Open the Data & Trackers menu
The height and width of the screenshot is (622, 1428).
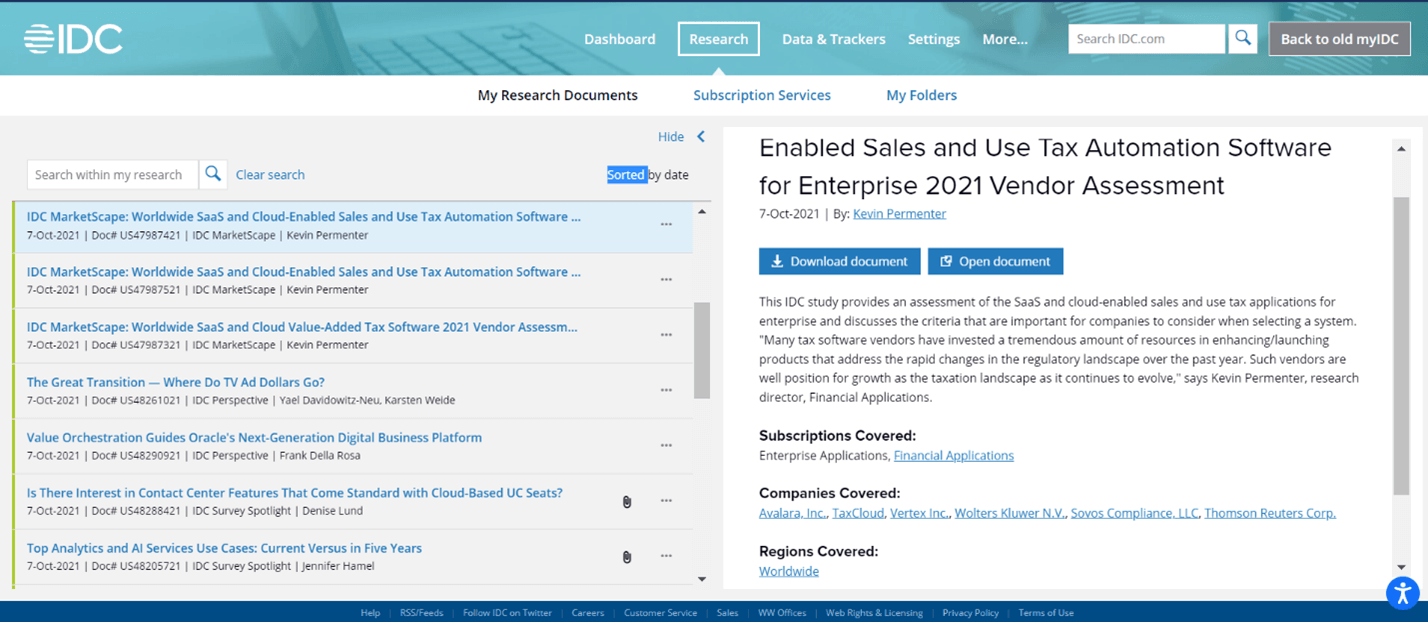click(x=834, y=39)
